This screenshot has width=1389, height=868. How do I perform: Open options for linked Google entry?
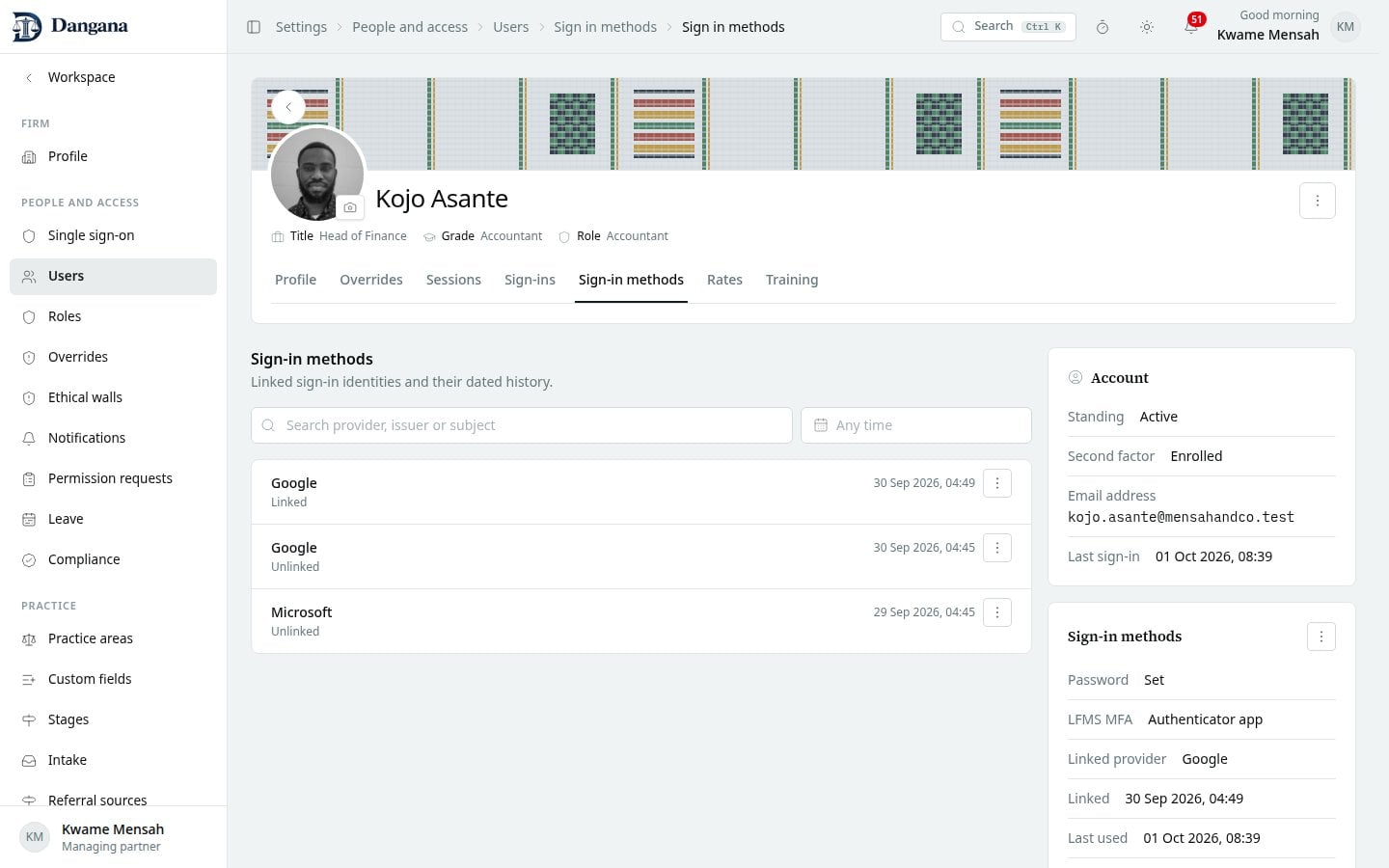[997, 483]
